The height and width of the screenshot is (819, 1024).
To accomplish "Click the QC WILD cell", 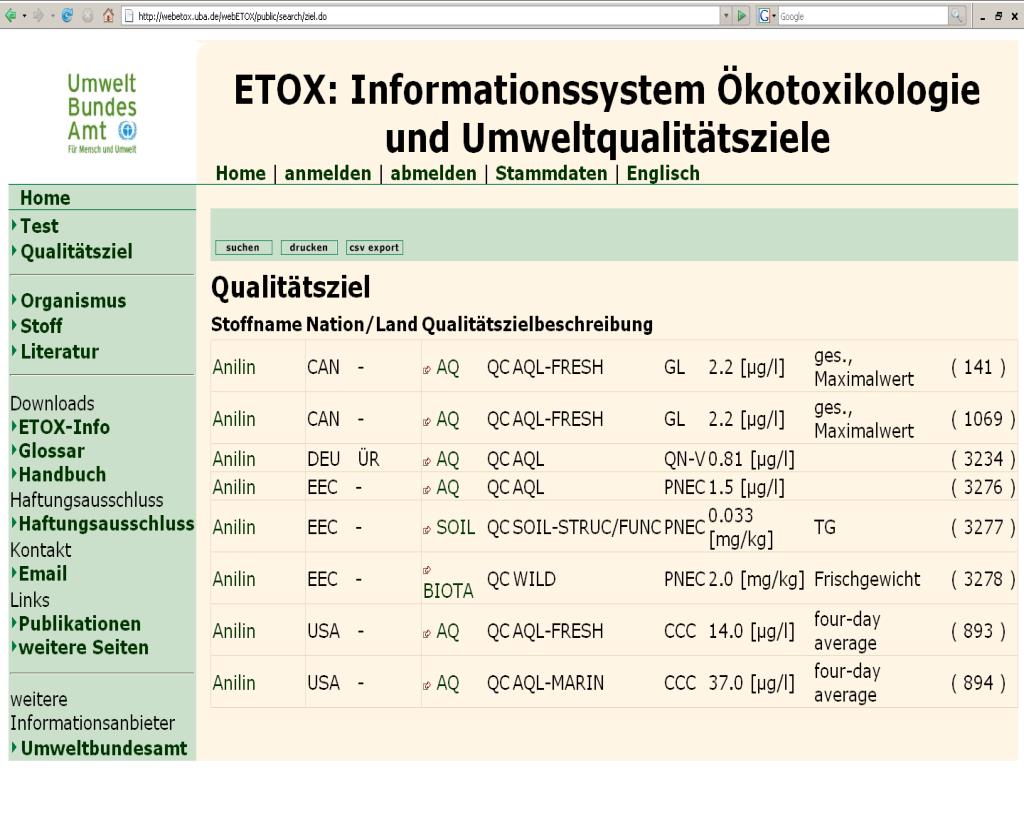I will 521,579.
